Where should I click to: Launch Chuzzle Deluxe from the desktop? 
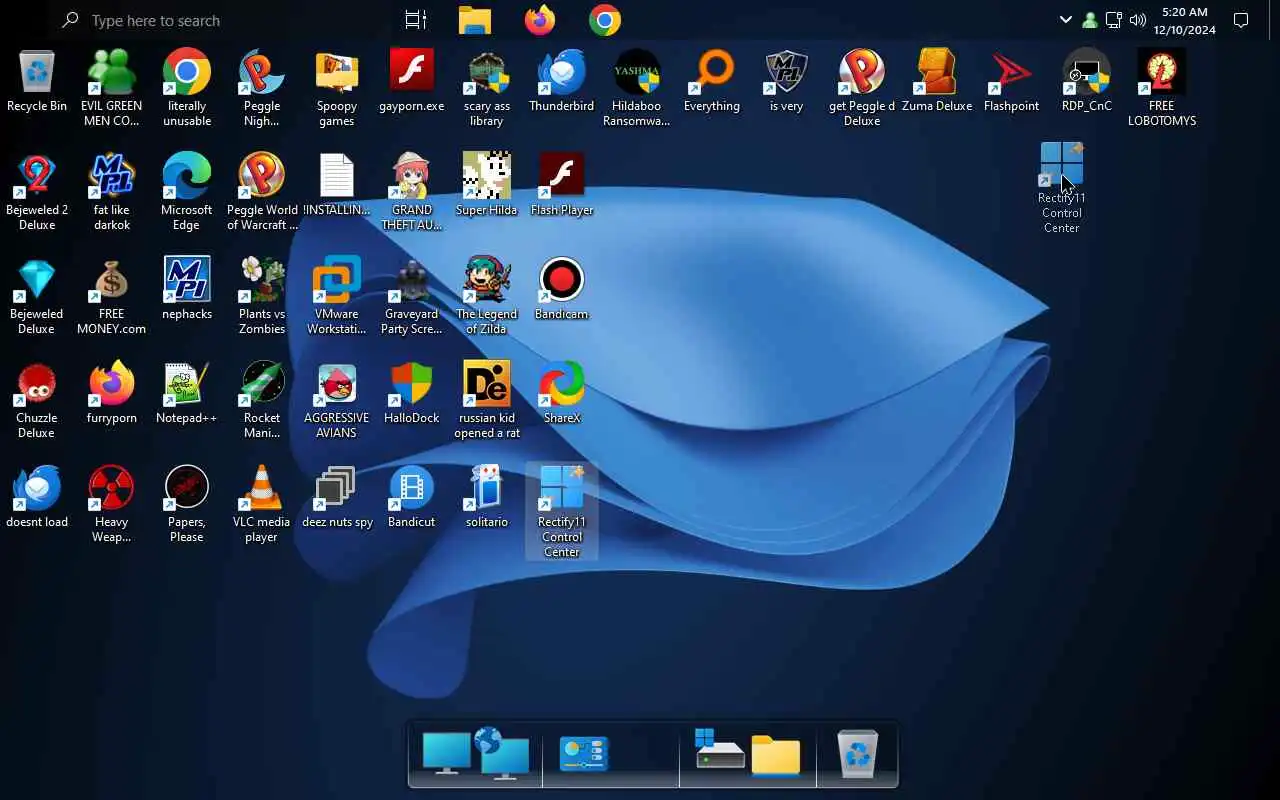pos(37,400)
